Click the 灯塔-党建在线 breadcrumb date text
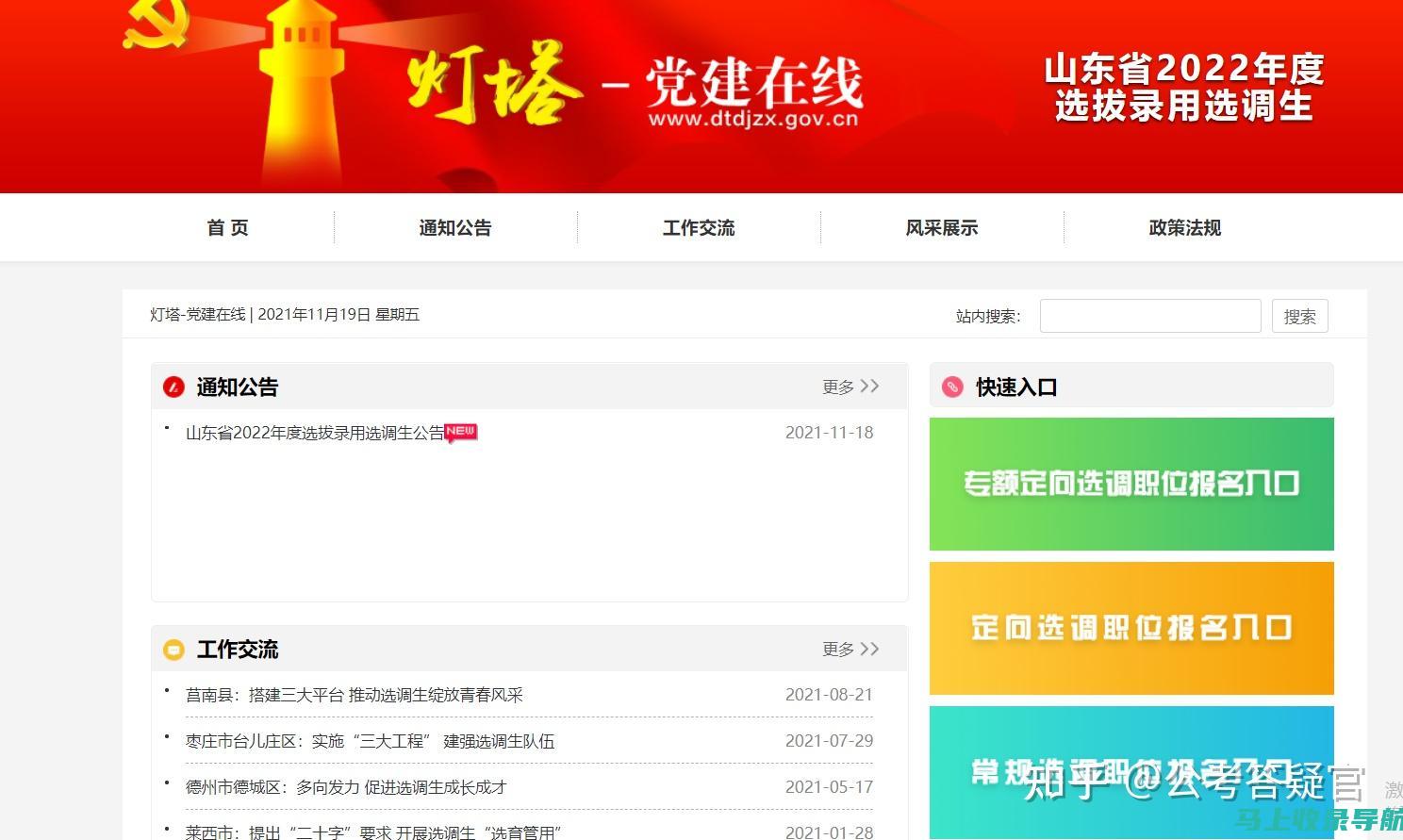The image size is (1403, 840). 285,315
